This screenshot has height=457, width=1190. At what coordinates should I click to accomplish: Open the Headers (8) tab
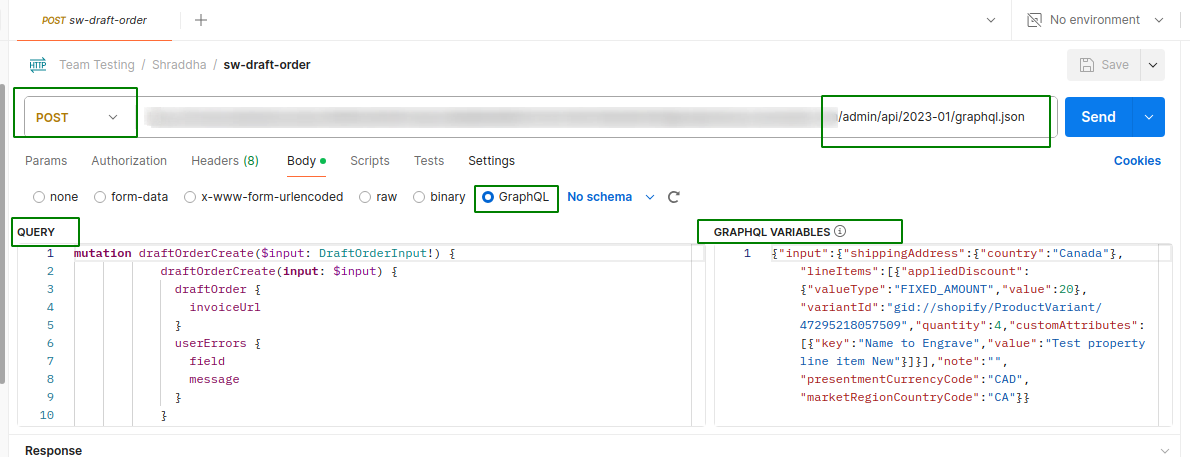[224, 161]
